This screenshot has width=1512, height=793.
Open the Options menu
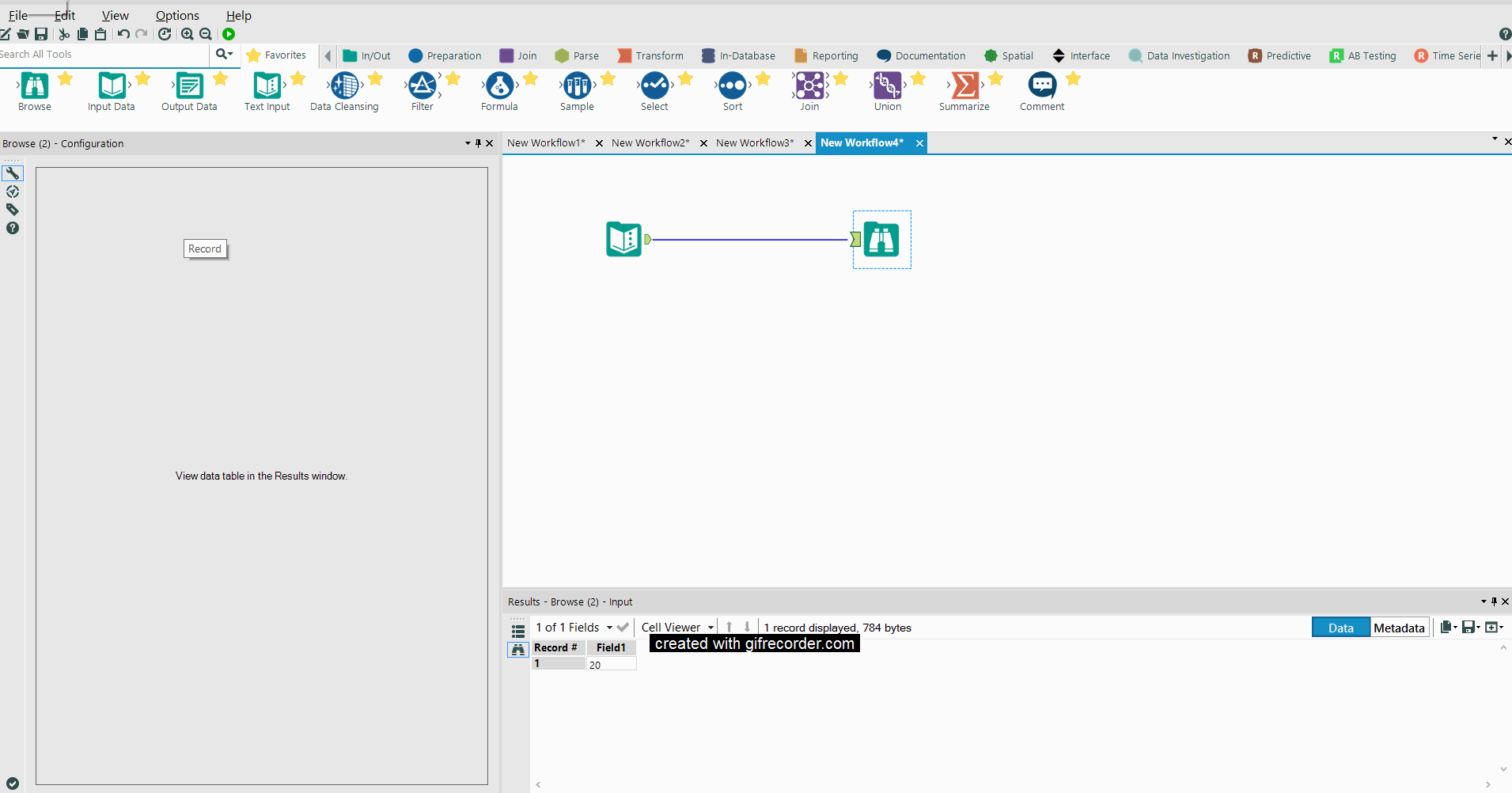point(177,16)
